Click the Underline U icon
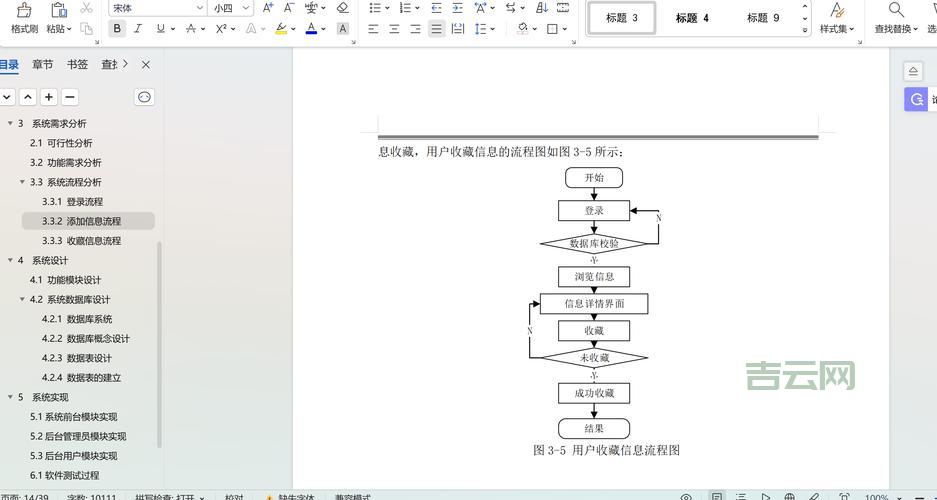This screenshot has width=937, height=500. 160,28
